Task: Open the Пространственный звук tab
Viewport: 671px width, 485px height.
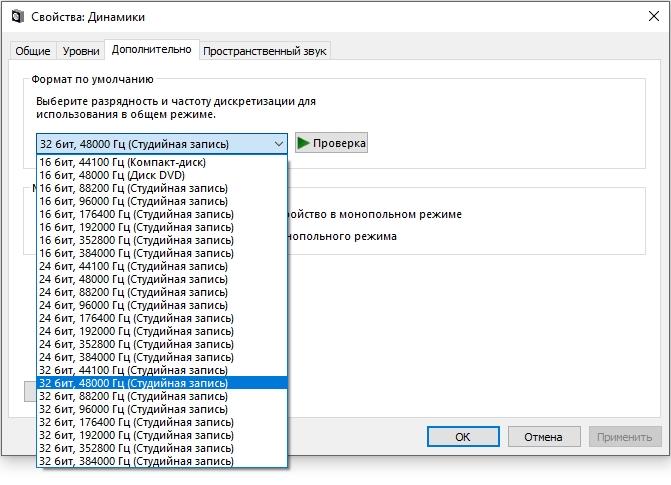Action: [264, 51]
